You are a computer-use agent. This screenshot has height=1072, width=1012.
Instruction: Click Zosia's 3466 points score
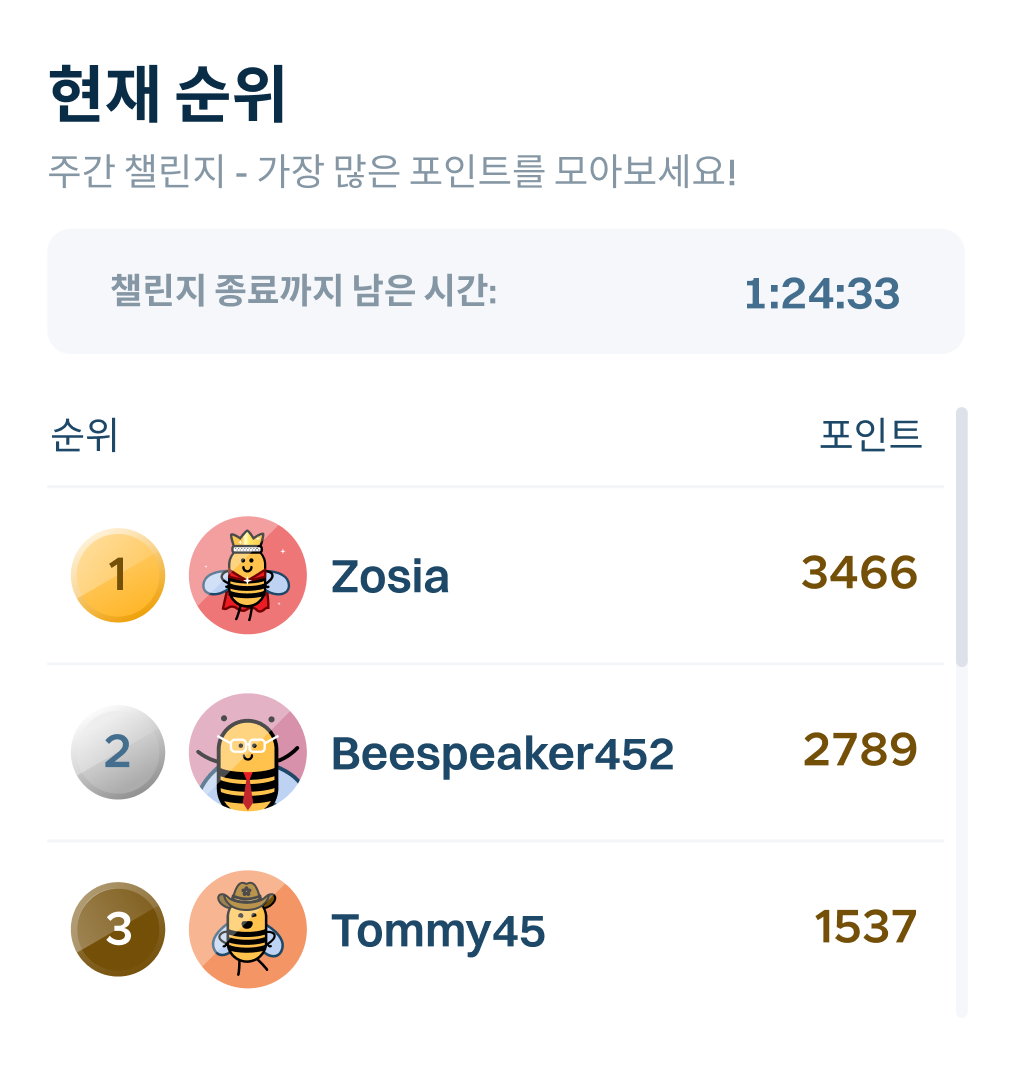point(859,574)
